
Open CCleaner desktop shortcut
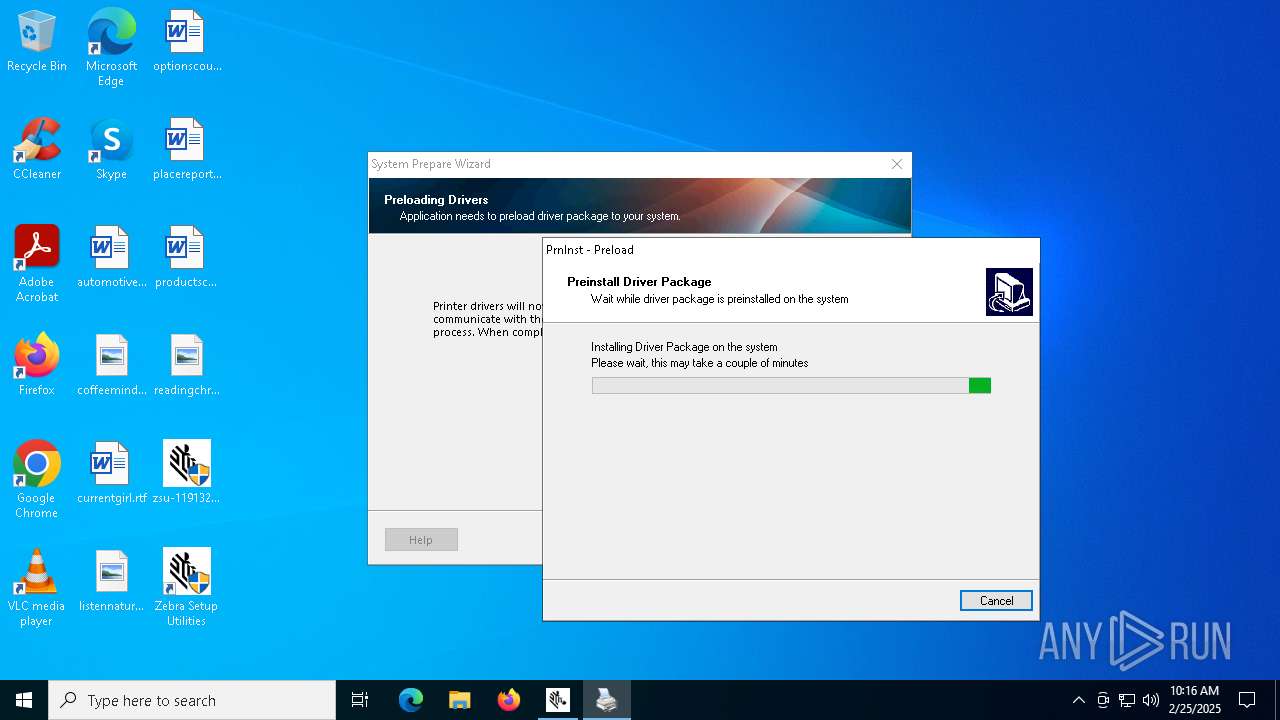tap(37, 150)
